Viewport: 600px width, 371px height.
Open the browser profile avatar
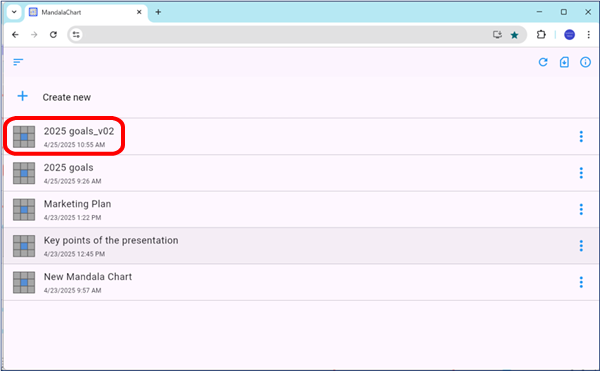point(569,35)
